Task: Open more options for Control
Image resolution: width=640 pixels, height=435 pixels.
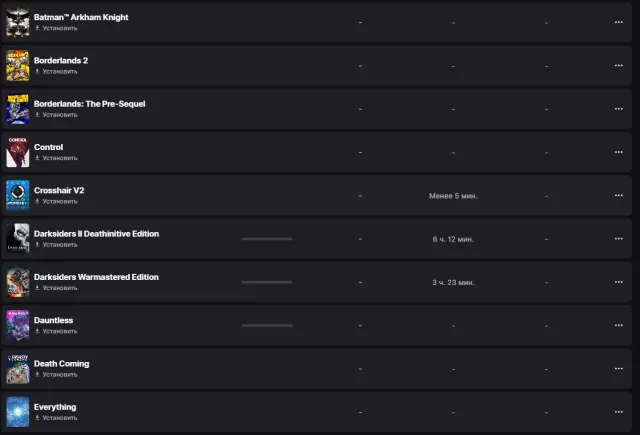Action: click(x=618, y=152)
